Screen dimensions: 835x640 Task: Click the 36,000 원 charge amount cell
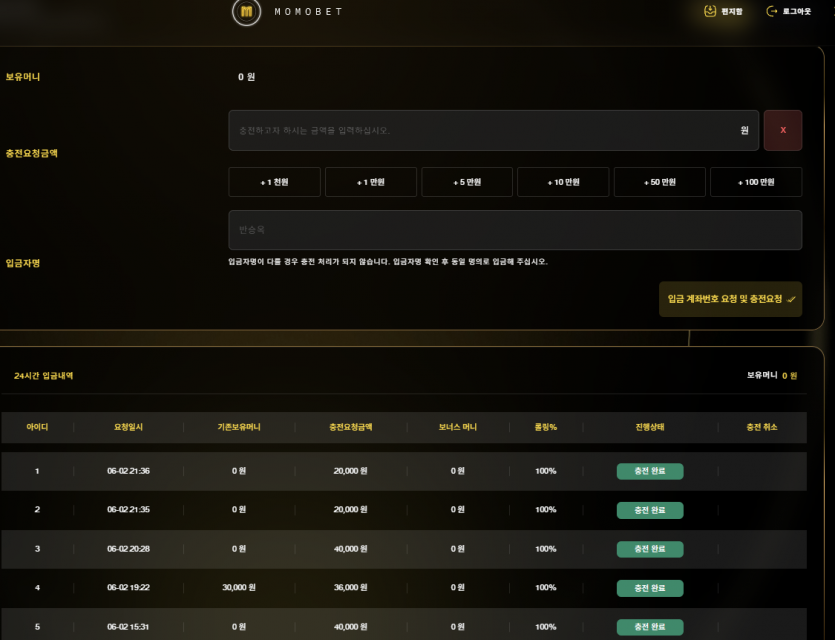coord(350,588)
